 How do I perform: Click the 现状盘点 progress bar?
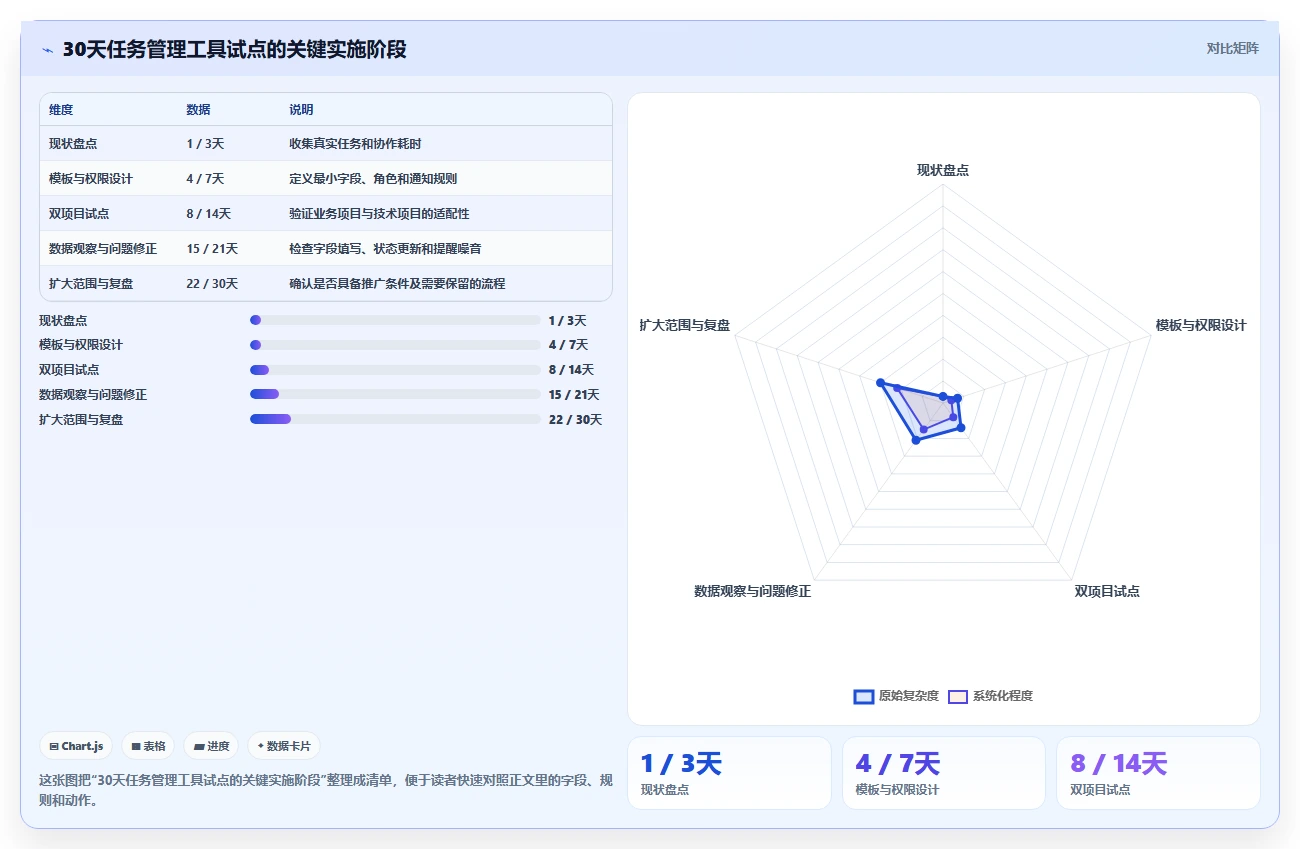(395, 320)
